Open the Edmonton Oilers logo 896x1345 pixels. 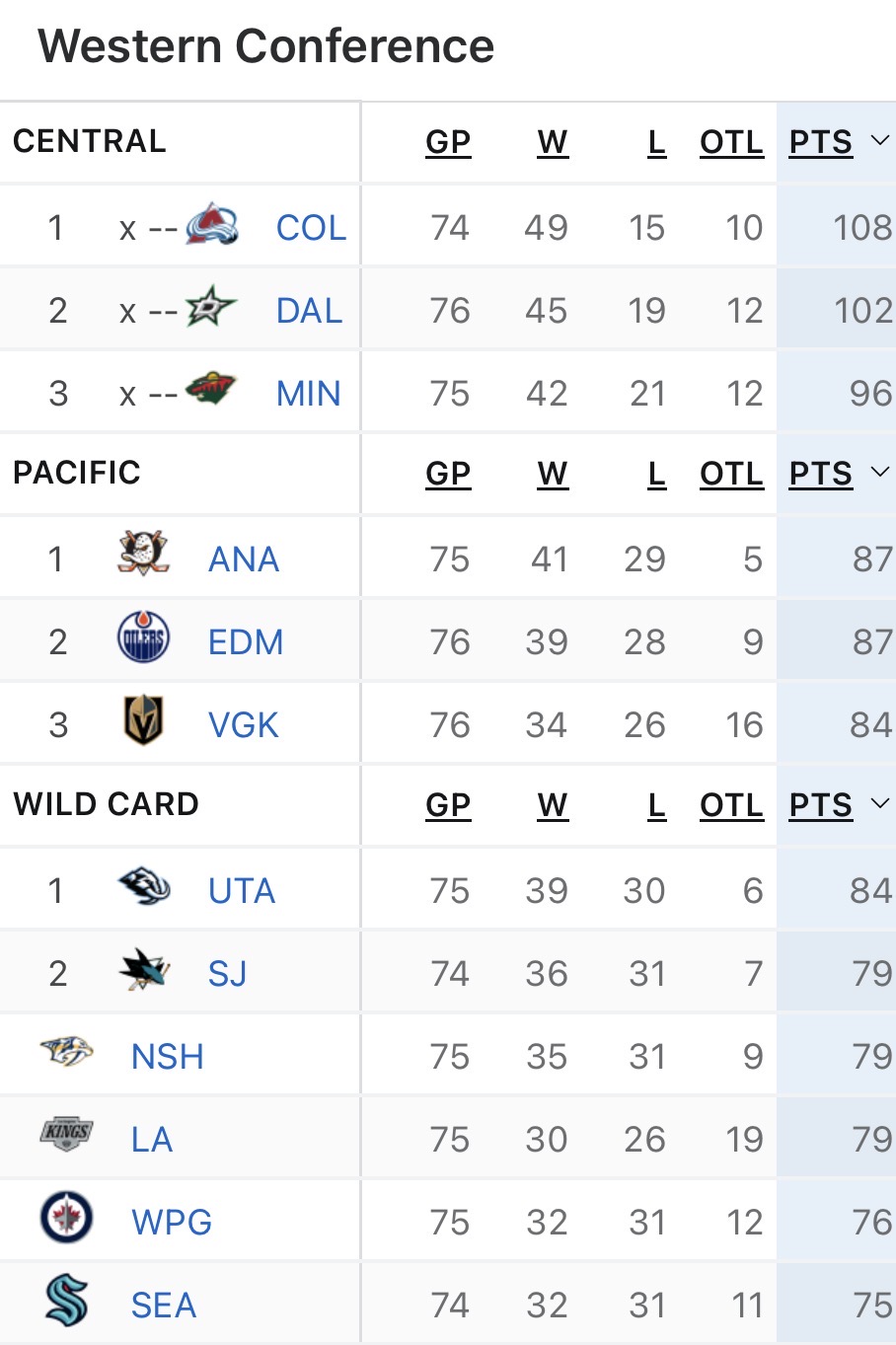pos(144,638)
